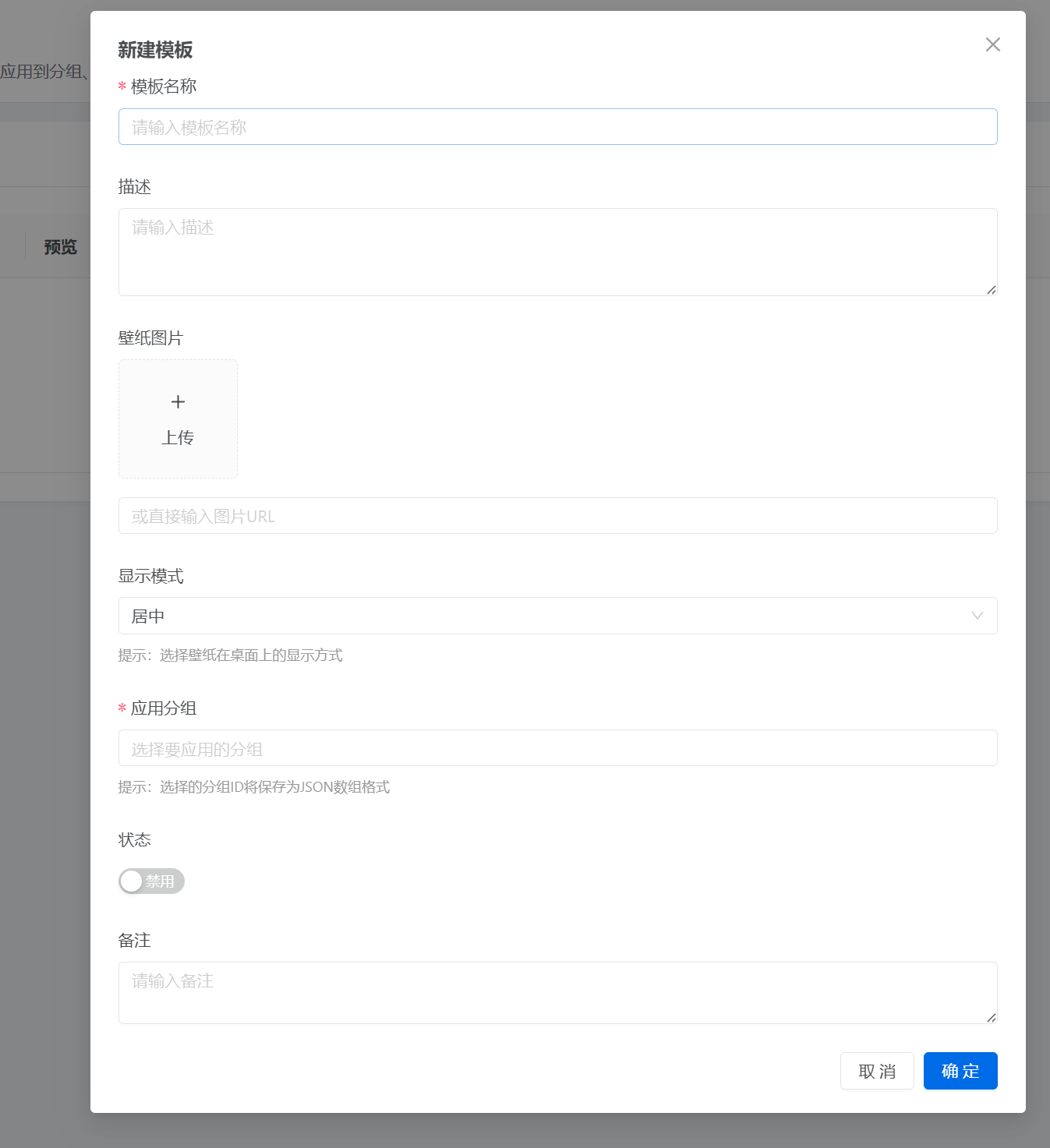Click the 新建模板 dialog title
1050x1148 pixels.
pyautogui.click(x=156, y=50)
